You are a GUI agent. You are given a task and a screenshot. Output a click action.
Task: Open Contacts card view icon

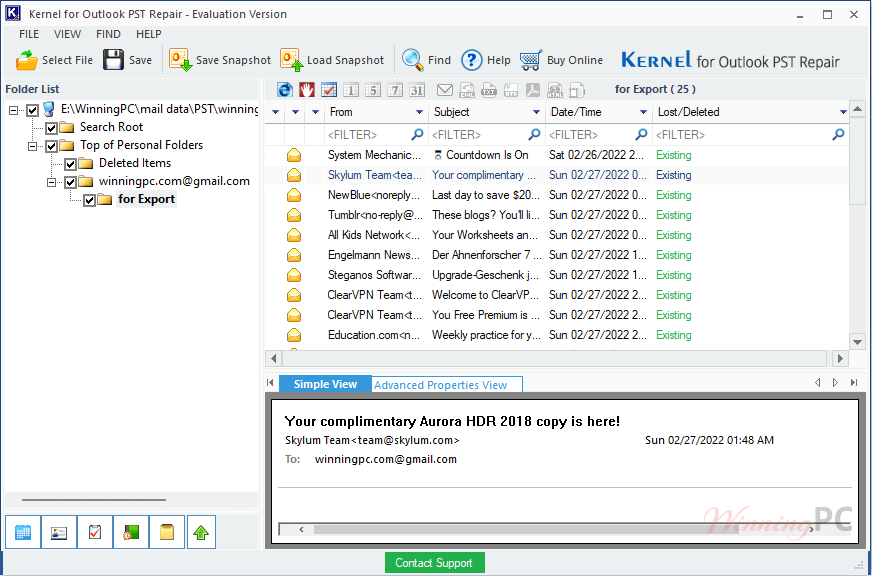click(59, 532)
